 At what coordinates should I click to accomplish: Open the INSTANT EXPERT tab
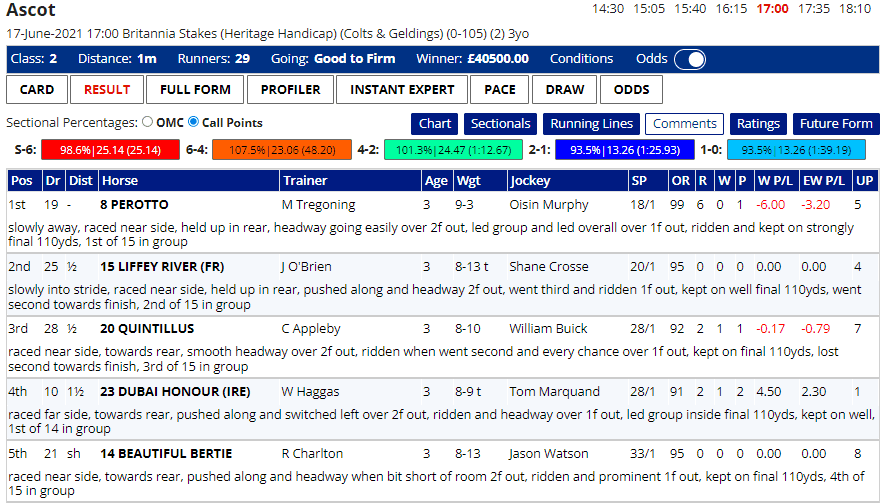402,90
